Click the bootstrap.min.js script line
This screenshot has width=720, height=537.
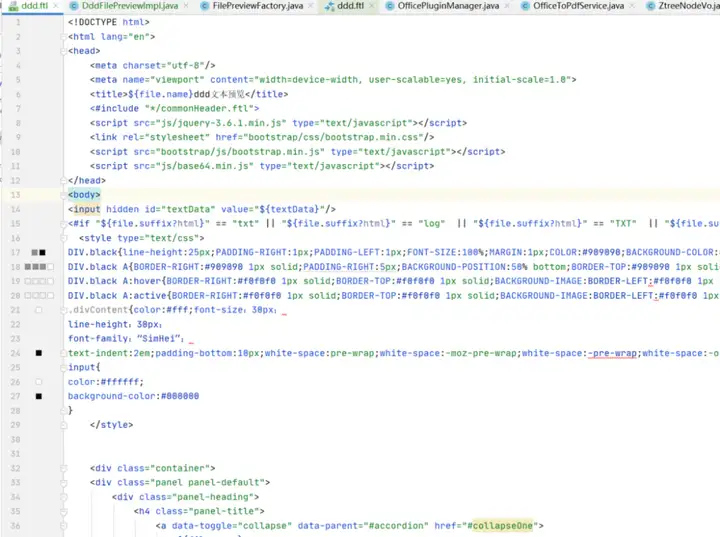pos(297,152)
